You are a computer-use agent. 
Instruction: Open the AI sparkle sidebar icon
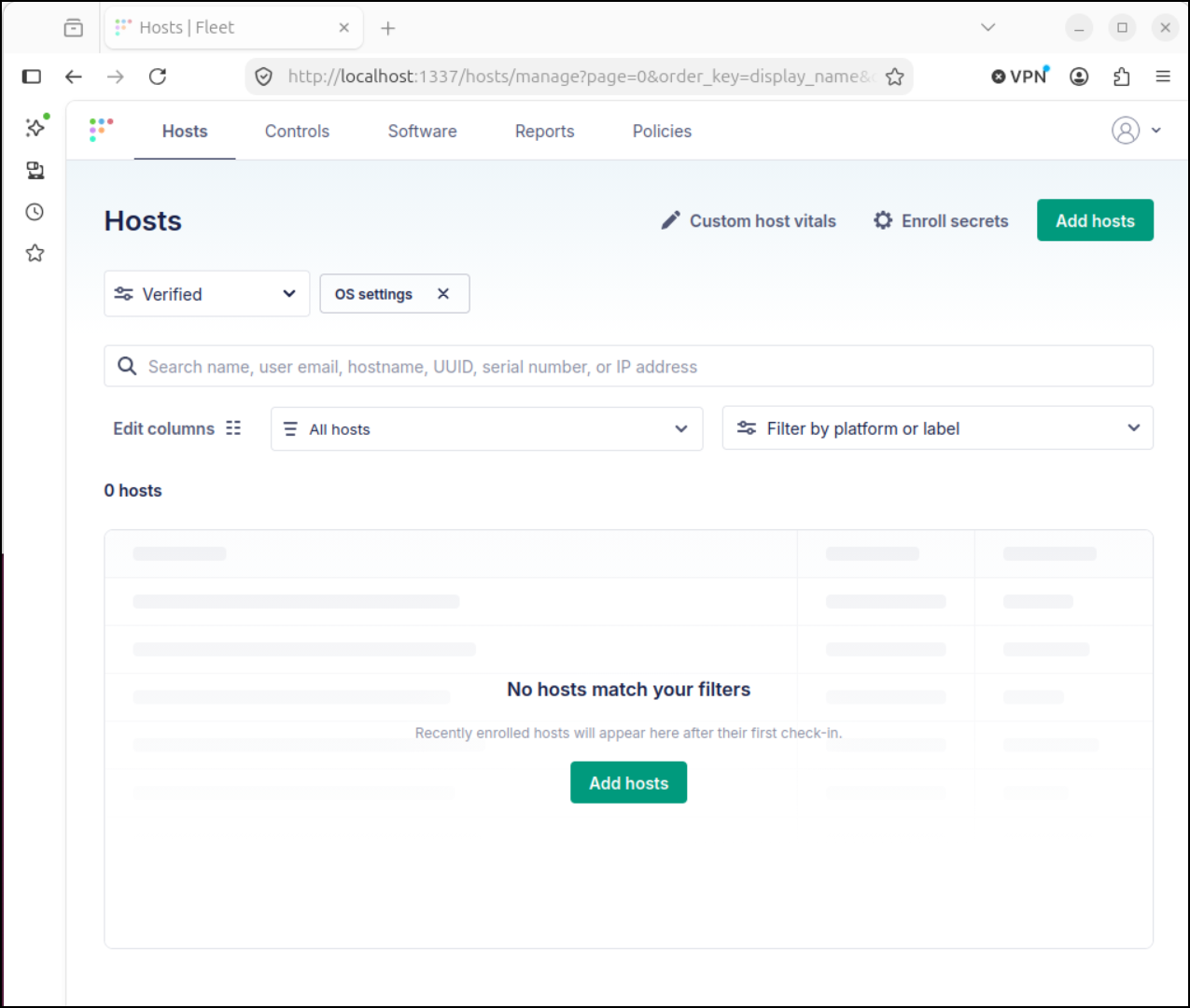pos(35,127)
